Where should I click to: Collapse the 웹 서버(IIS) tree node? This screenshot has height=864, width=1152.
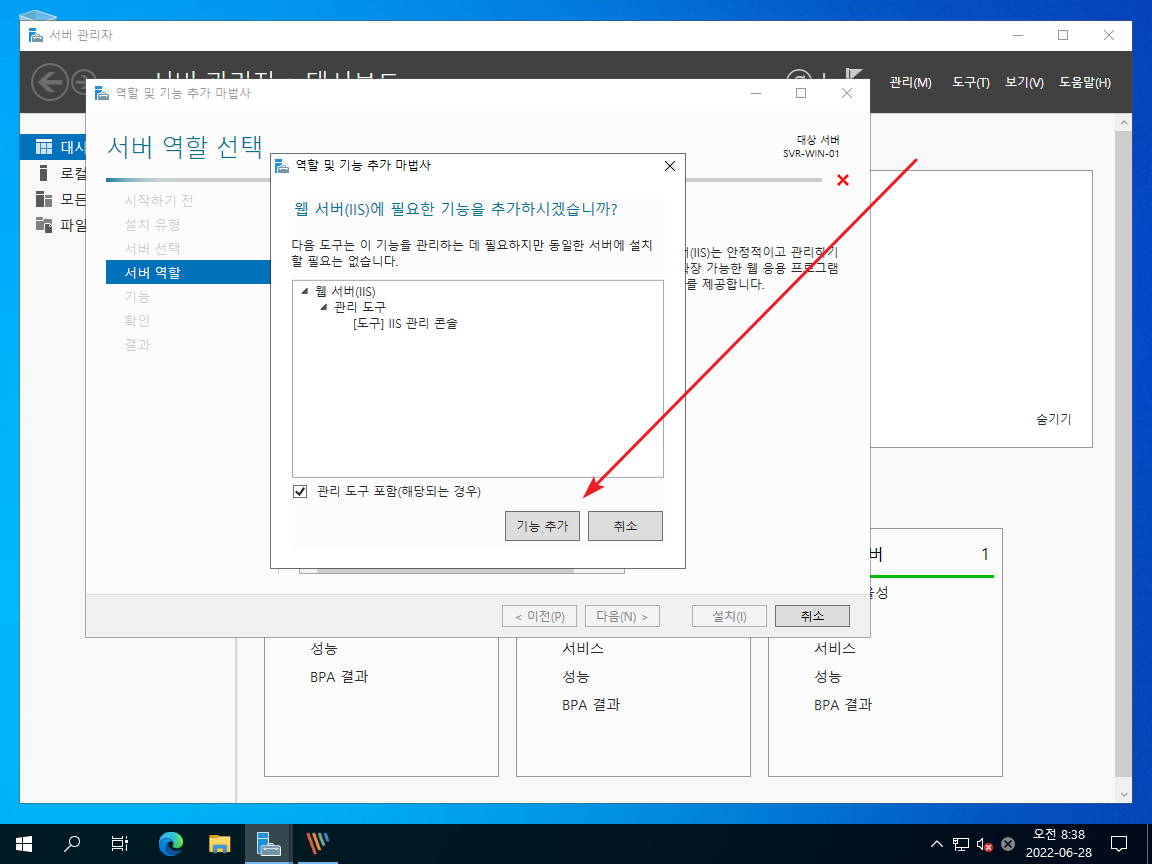(305, 292)
